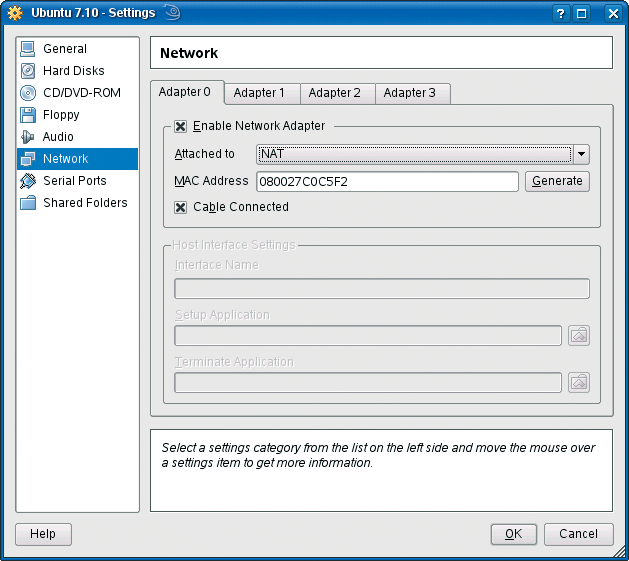Grab the window resize grip corner
The image size is (629, 561).
pyautogui.click(x=621, y=551)
